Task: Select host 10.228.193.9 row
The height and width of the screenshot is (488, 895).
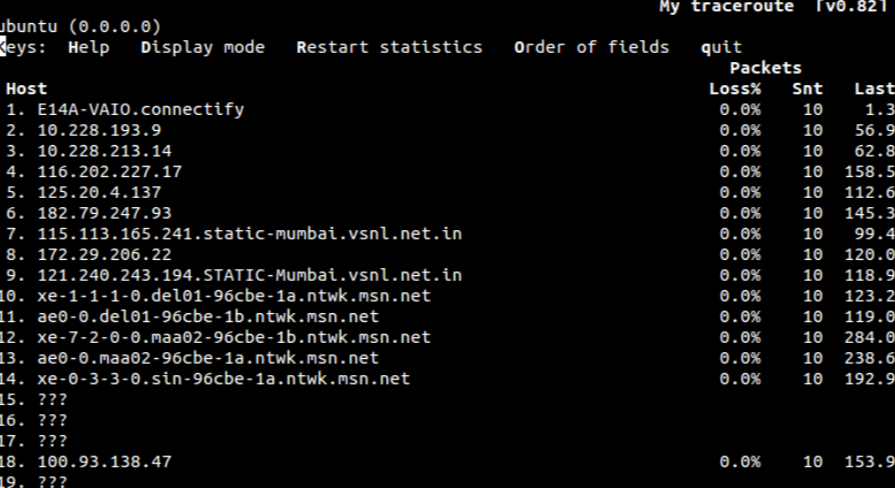Action: pyautogui.click(x=99, y=130)
